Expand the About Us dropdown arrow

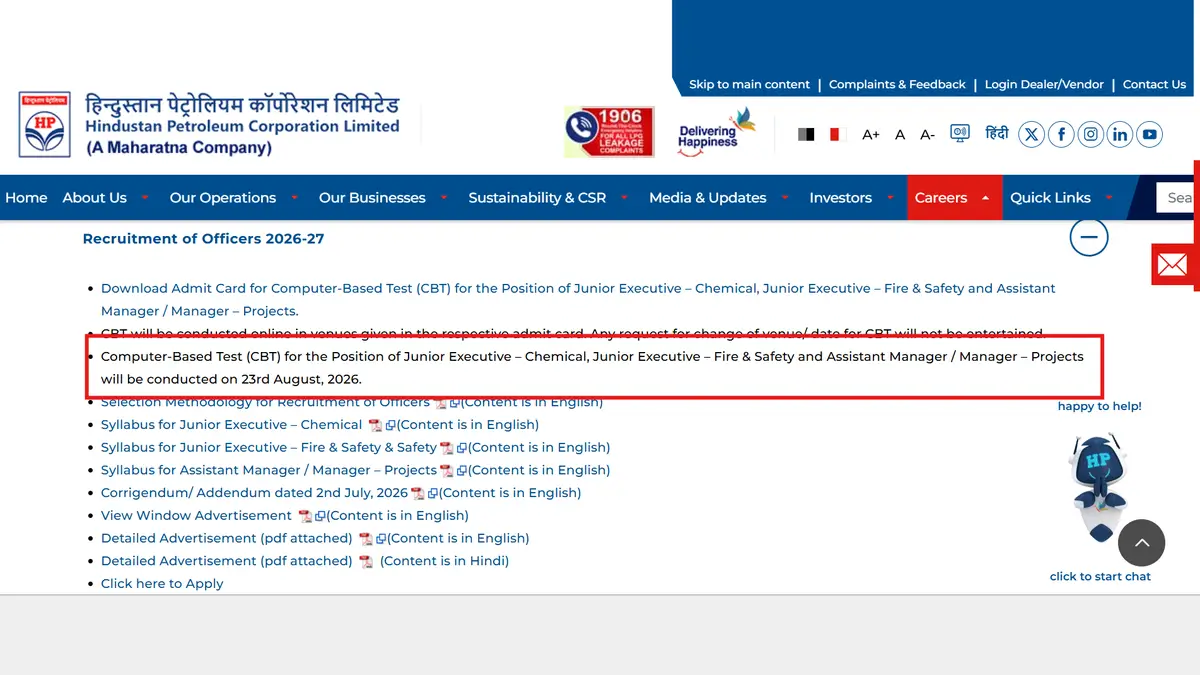144,198
